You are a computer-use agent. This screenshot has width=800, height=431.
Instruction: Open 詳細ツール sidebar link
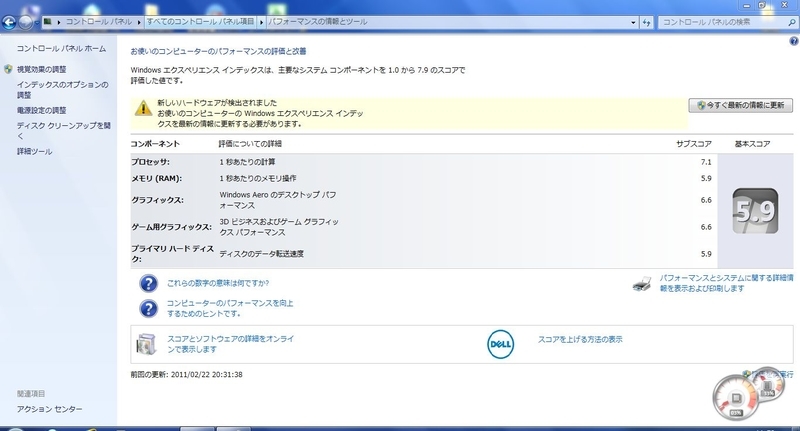tap(34, 151)
